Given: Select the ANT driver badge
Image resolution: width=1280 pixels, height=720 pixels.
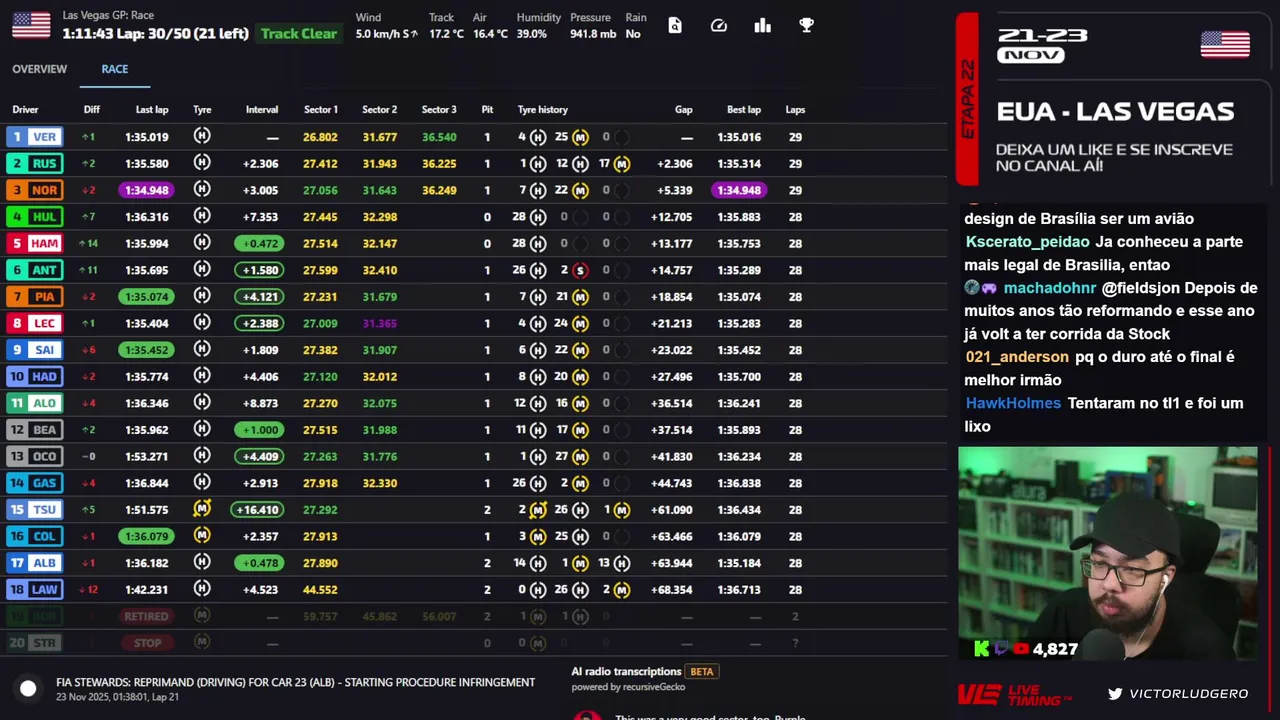Looking at the screenshot, I should 34,270.
